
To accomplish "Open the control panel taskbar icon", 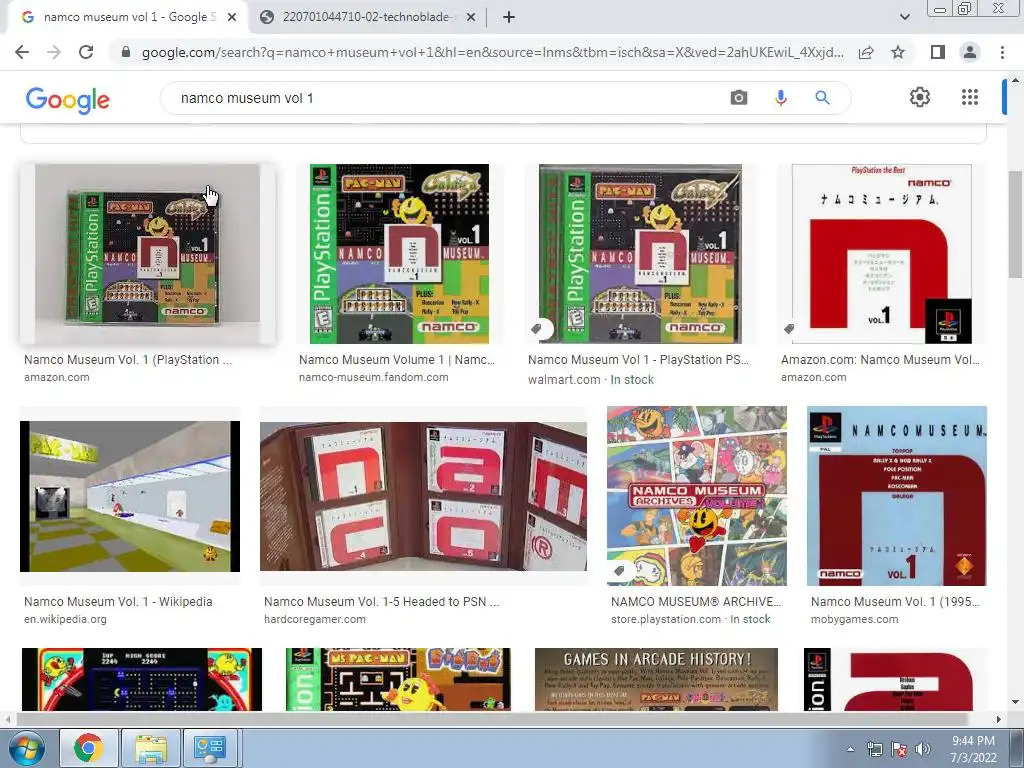I will tap(210, 748).
